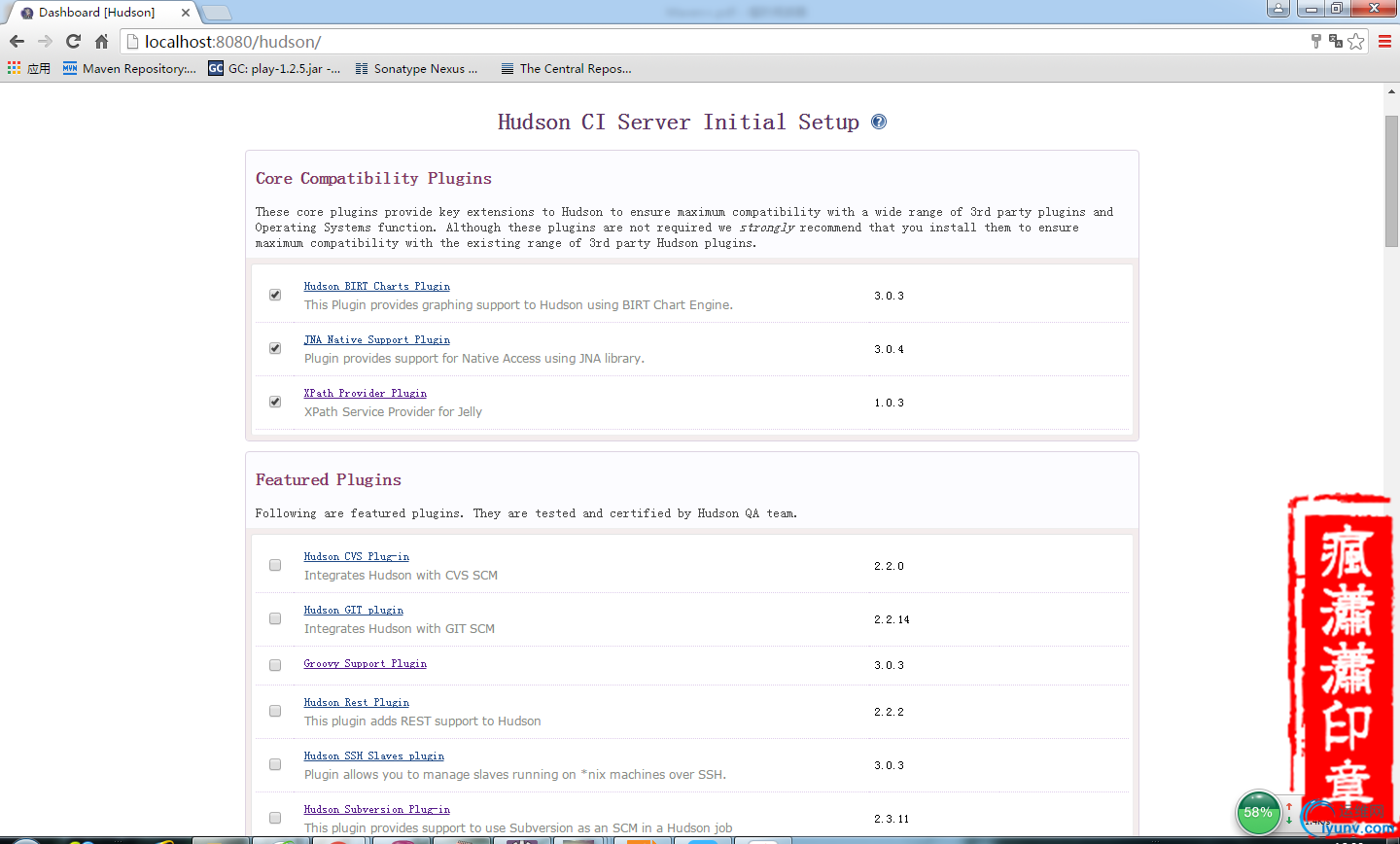The width and height of the screenshot is (1400, 844).
Task: Check the Hudson SSH Slaves plugin checkbox
Action: (x=275, y=764)
